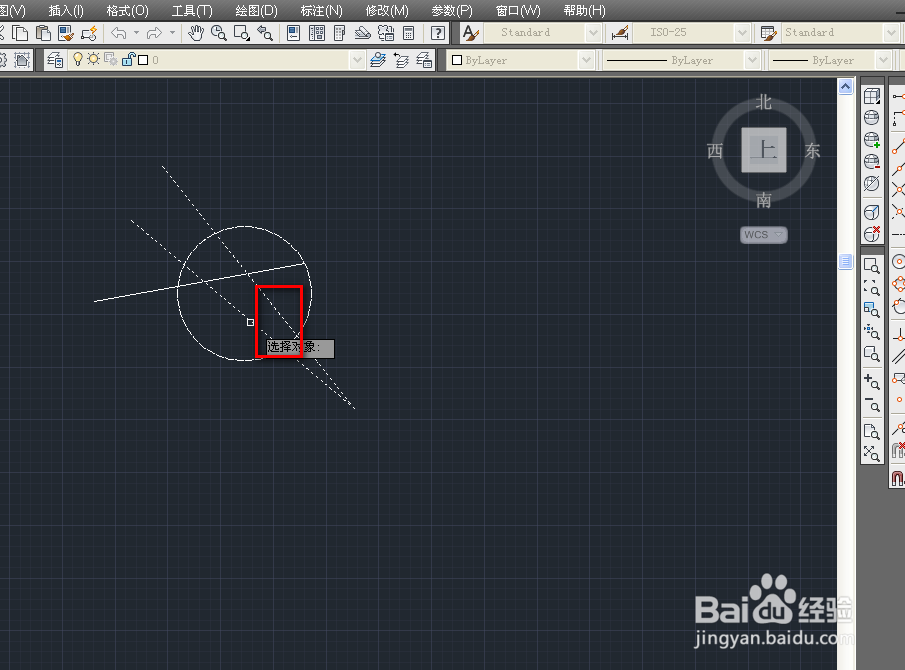Click the Zoom Scale icon
Screen dimensions: 905x670
pyautogui.click(x=872, y=310)
